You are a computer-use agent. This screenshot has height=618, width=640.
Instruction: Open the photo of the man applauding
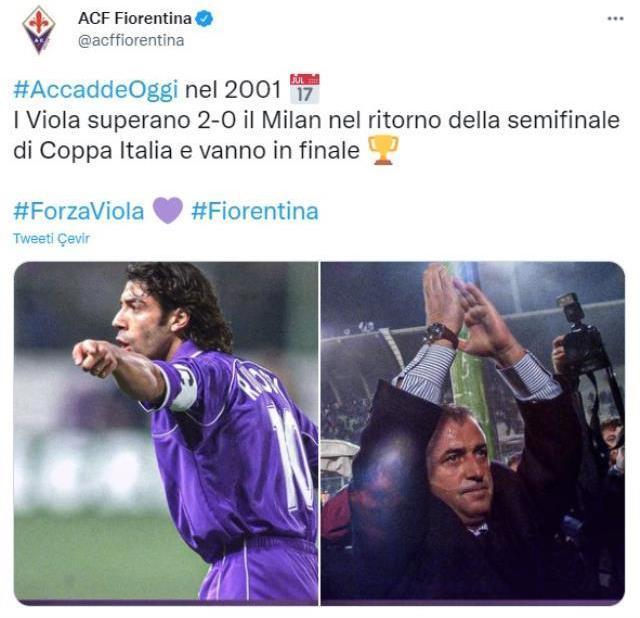(x=473, y=433)
